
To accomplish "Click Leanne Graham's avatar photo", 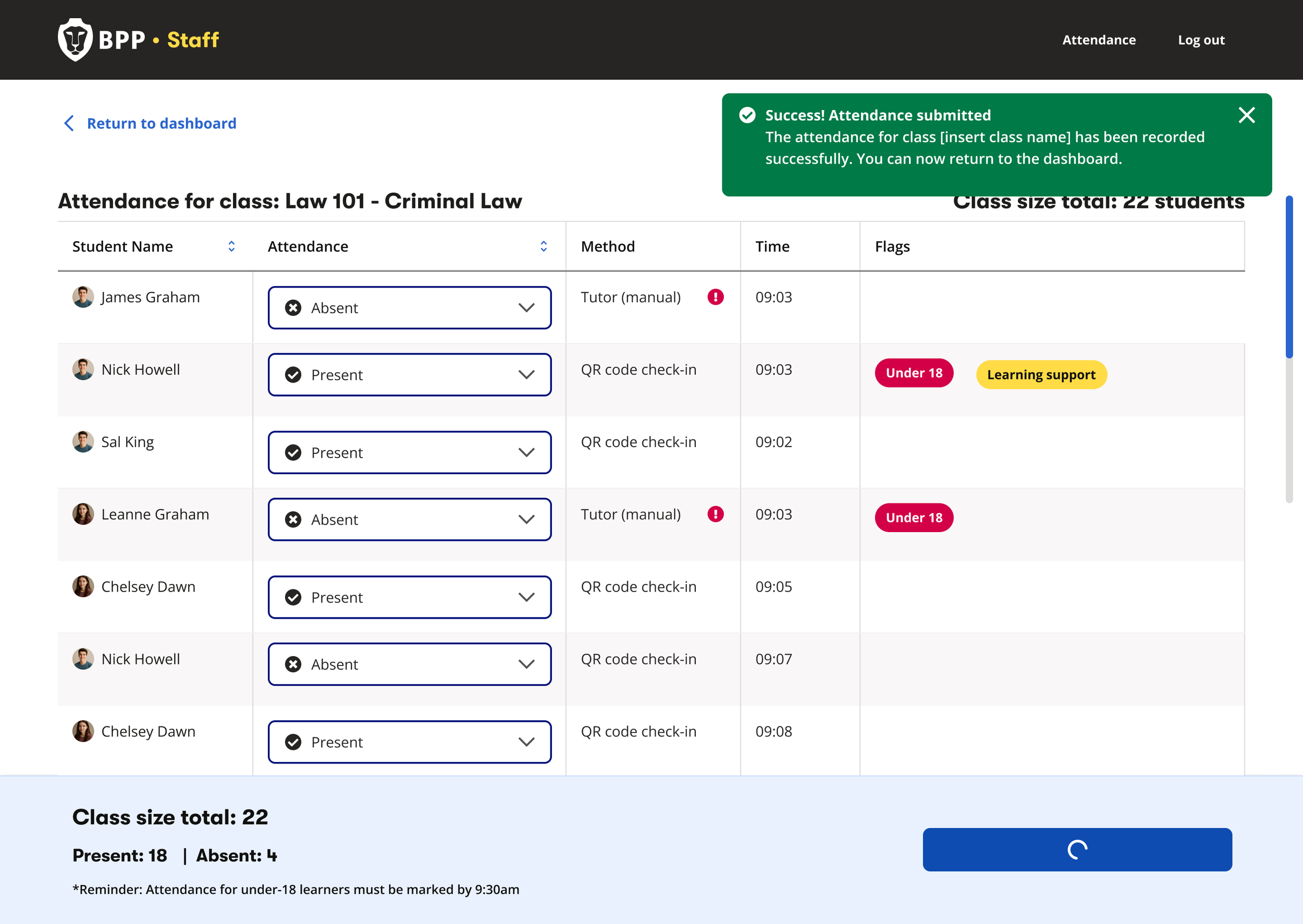I will pos(83,514).
